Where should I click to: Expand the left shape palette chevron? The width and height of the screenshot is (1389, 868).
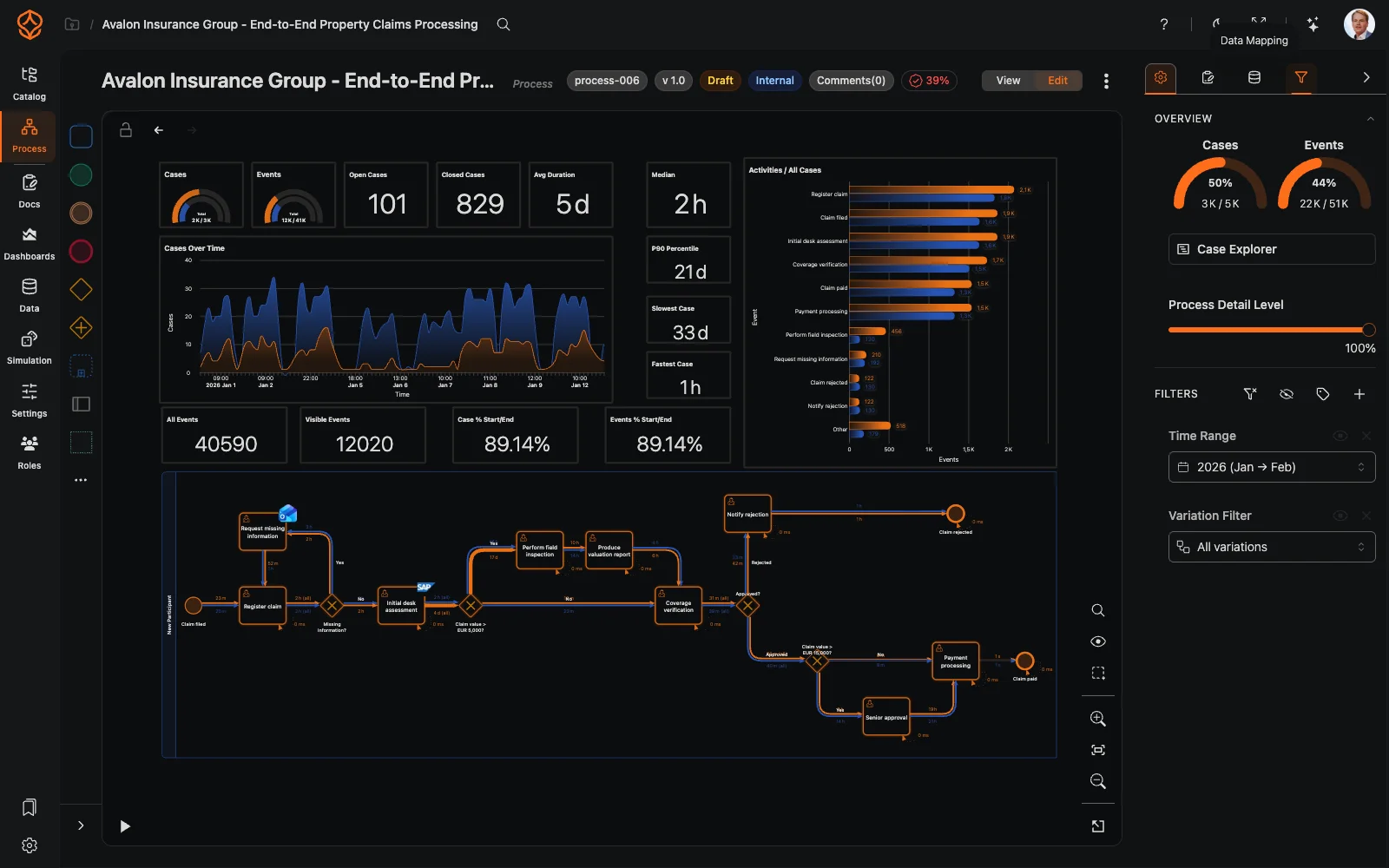point(81,825)
